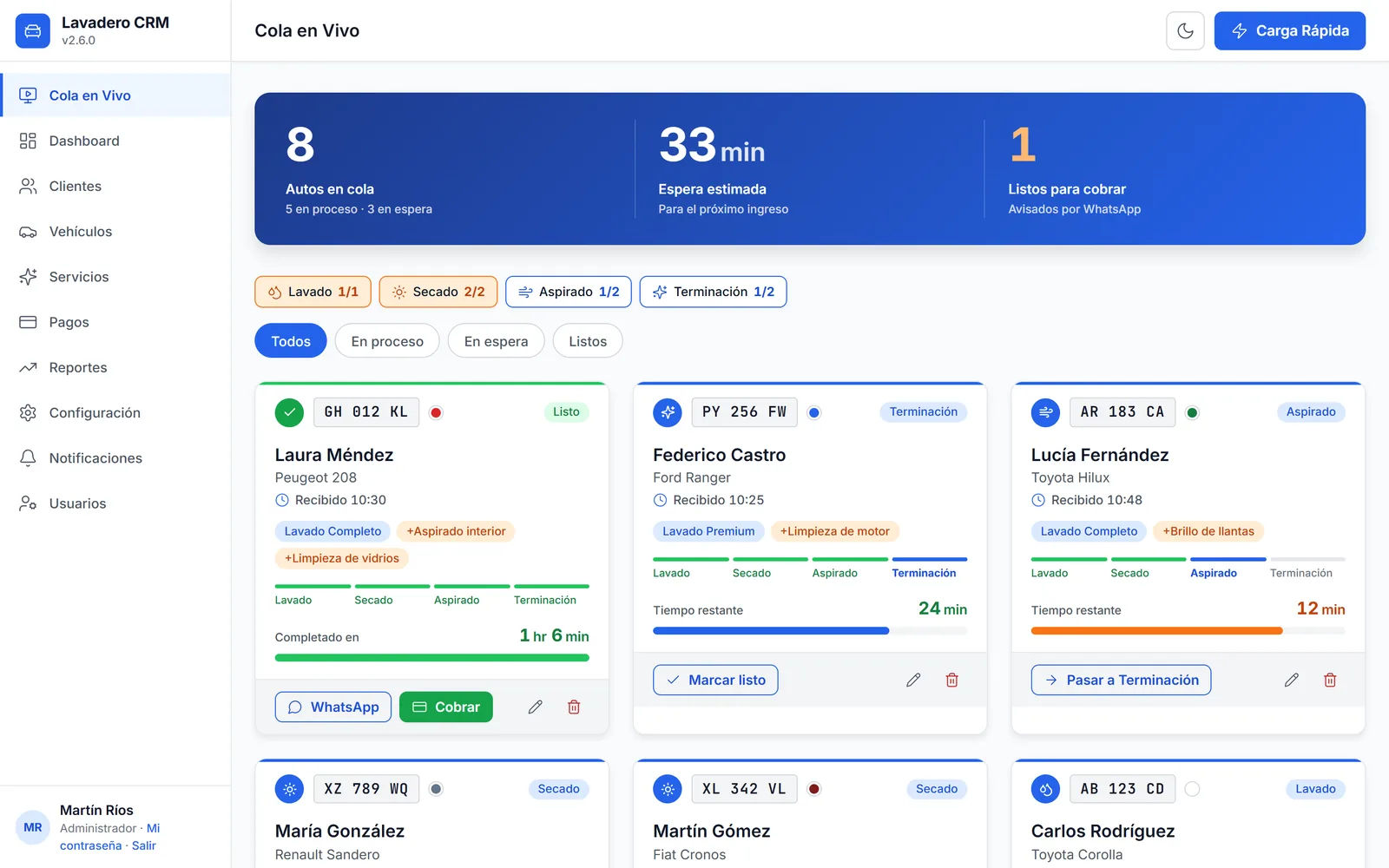Click Marcar listo for Federico Castro
Viewport: 1389px width, 868px height.
[715, 680]
